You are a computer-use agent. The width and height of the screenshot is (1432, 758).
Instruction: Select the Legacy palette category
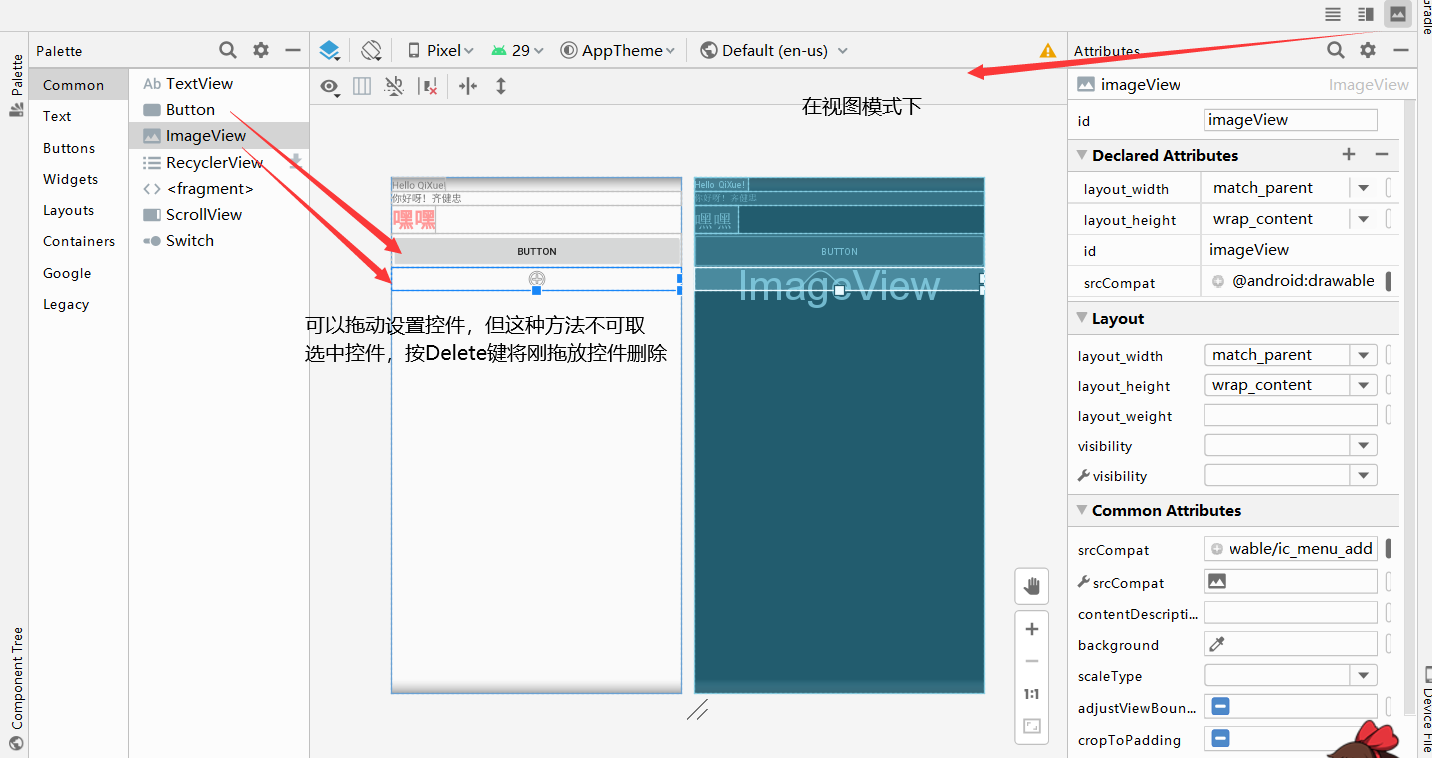click(x=78, y=304)
